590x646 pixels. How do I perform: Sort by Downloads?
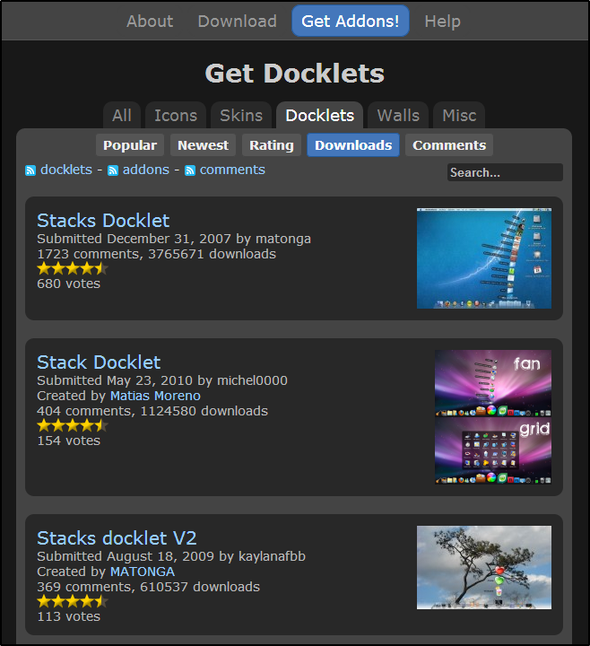pyautogui.click(x=353, y=145)
